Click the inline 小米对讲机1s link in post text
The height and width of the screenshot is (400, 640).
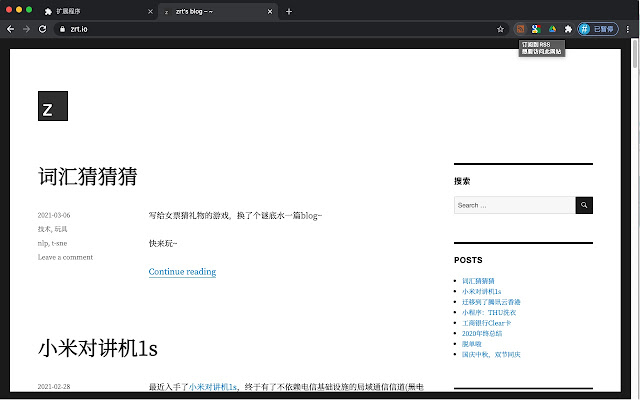(x=213, y=387)
